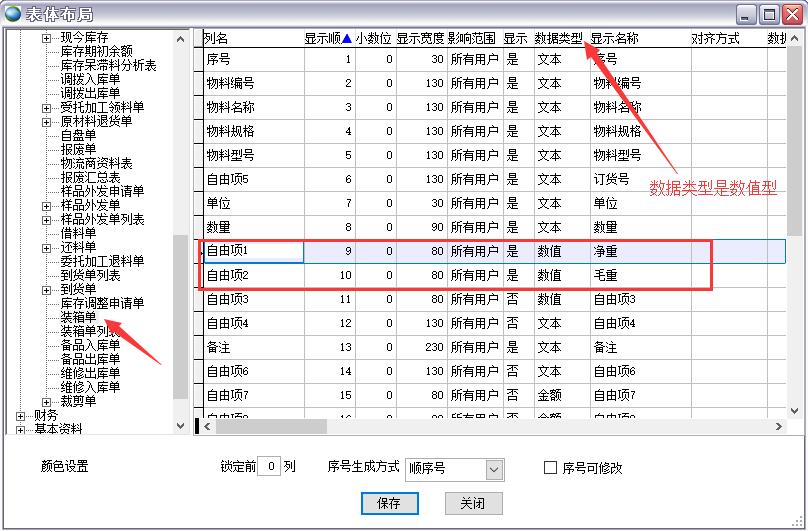Image resolution: width=808 pixels, height=531 pixels.
Task: Select 库存调整申请单 in the tree
Action: click(102, 303)
